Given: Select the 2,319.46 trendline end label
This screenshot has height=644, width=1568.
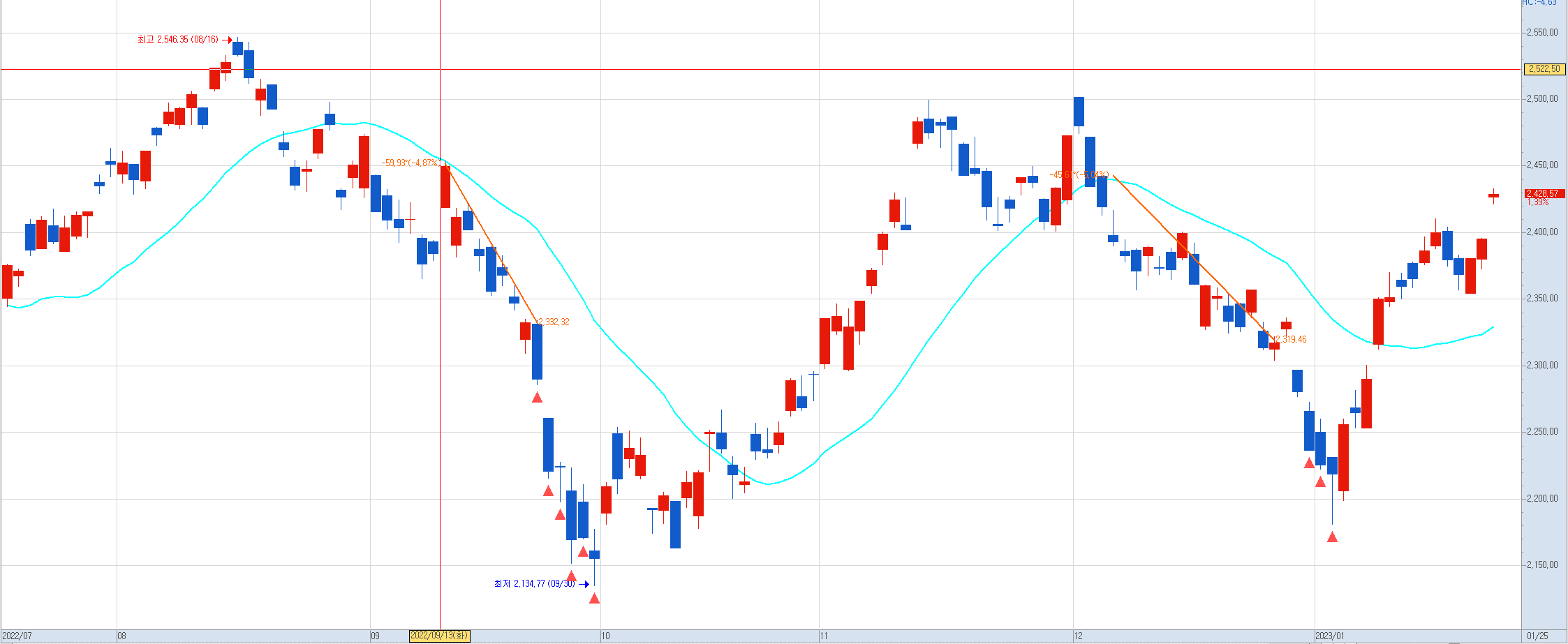Looking at the screenshot, I should pyautogui.click(x=1290, y=340).
